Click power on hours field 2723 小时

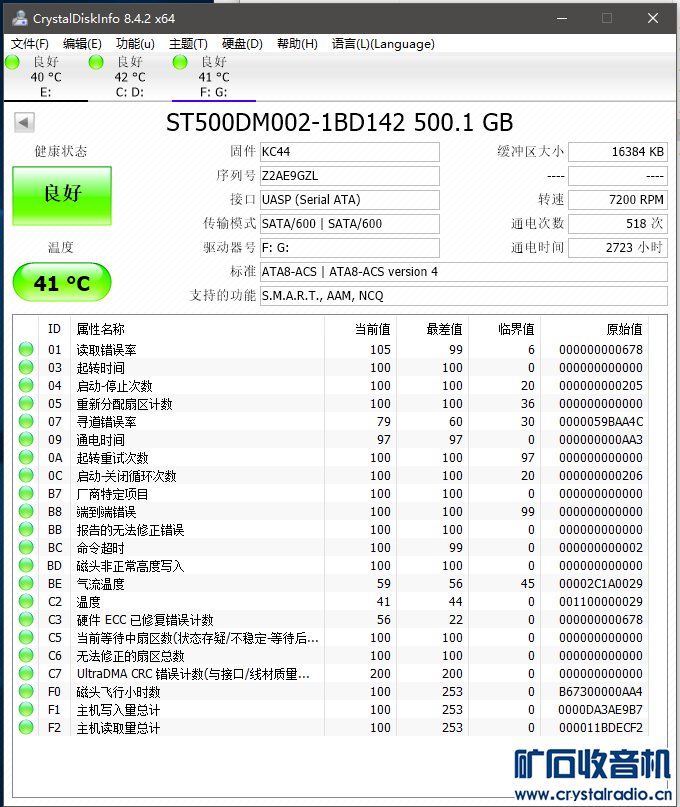[x=618, y=248]
